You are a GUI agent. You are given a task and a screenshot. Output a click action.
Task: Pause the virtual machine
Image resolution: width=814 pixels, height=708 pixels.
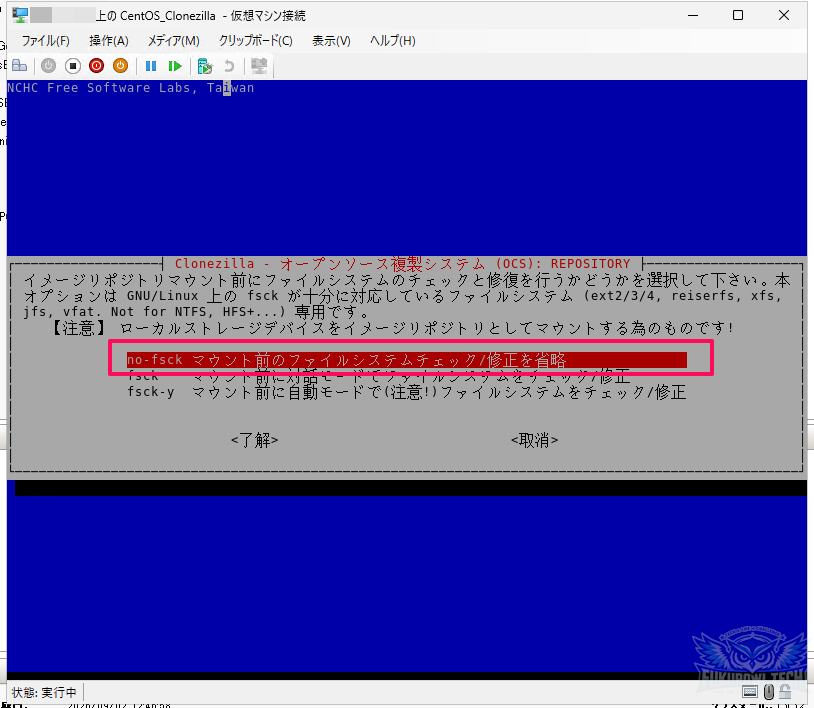[x=151, y=66]
